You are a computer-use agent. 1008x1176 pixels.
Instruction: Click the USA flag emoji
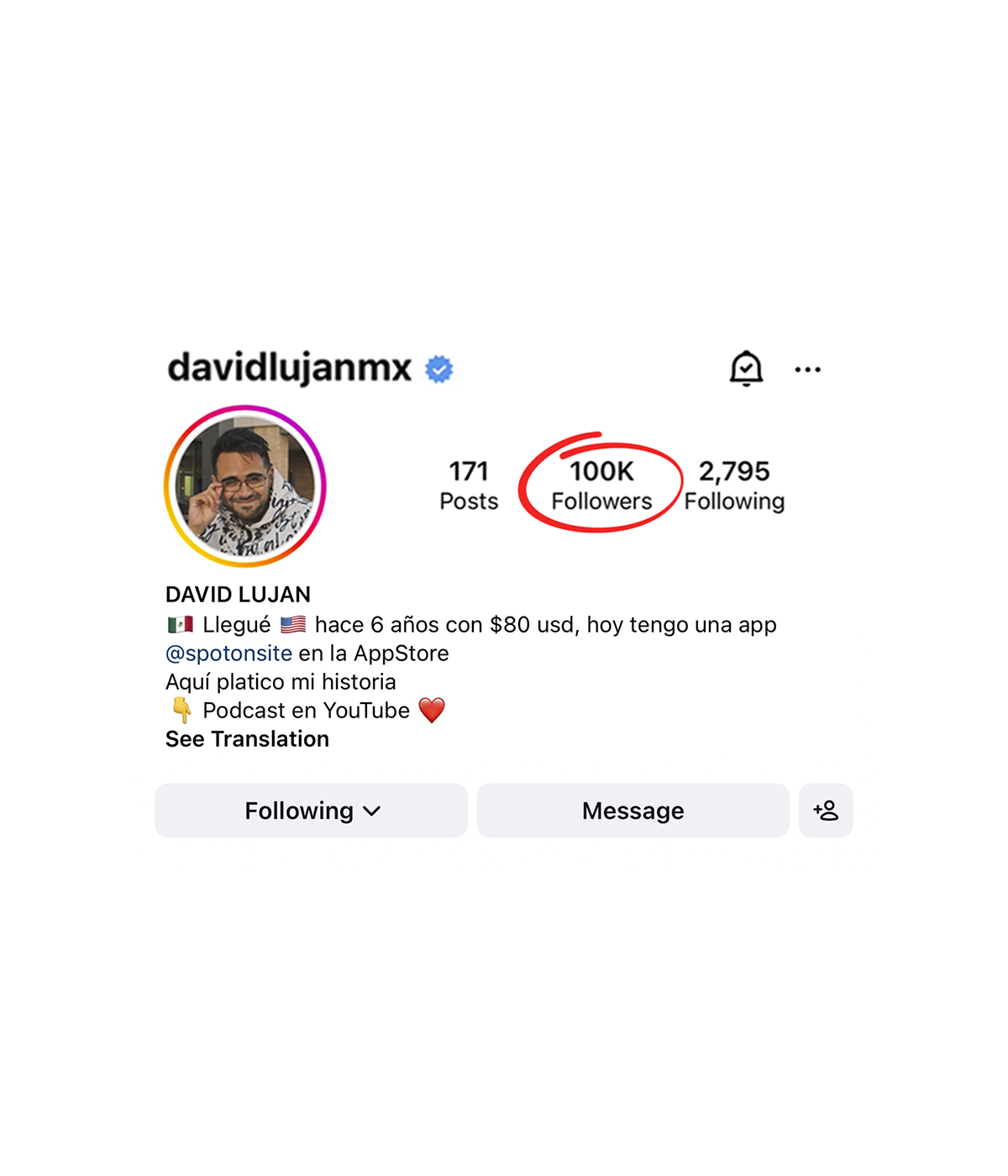[x=293, y=625]
